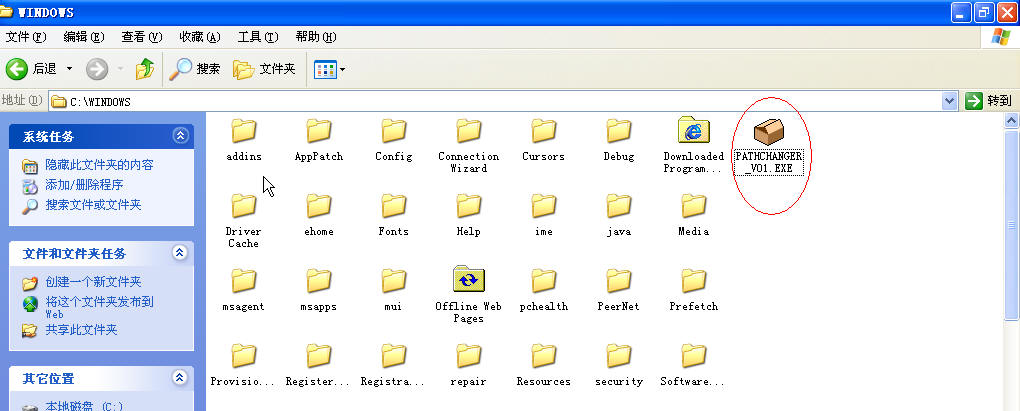Screen dimensions: 1020x411
Task: Collapse the 其它位置 panel
Action: (x=180, y=378)
